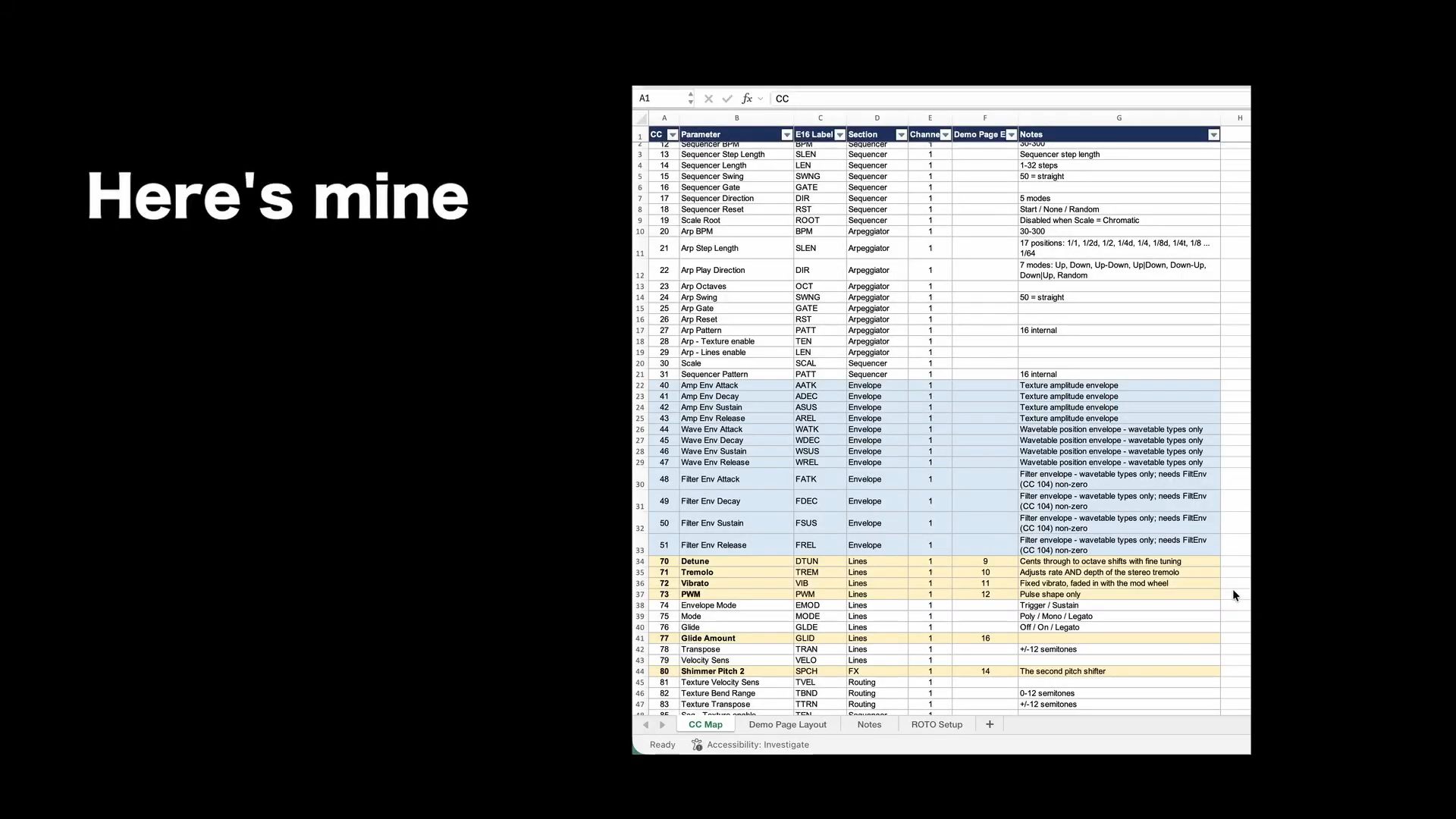
Task: Click the Name Box showing A1
Action: (x=660, y=99)
